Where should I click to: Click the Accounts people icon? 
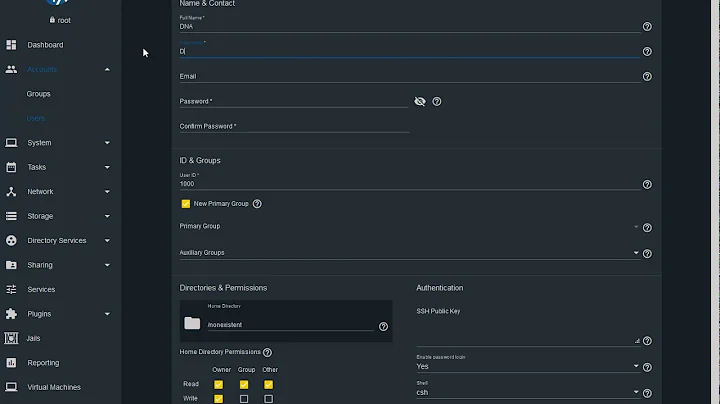[11, 69]
